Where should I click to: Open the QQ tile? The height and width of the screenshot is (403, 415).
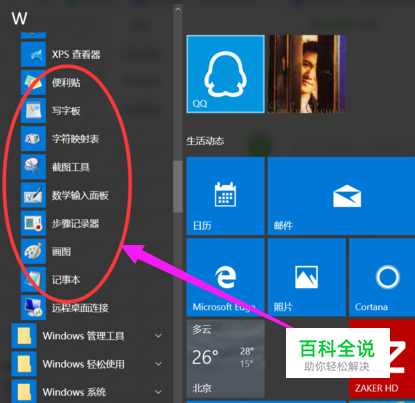click(226, 74)
